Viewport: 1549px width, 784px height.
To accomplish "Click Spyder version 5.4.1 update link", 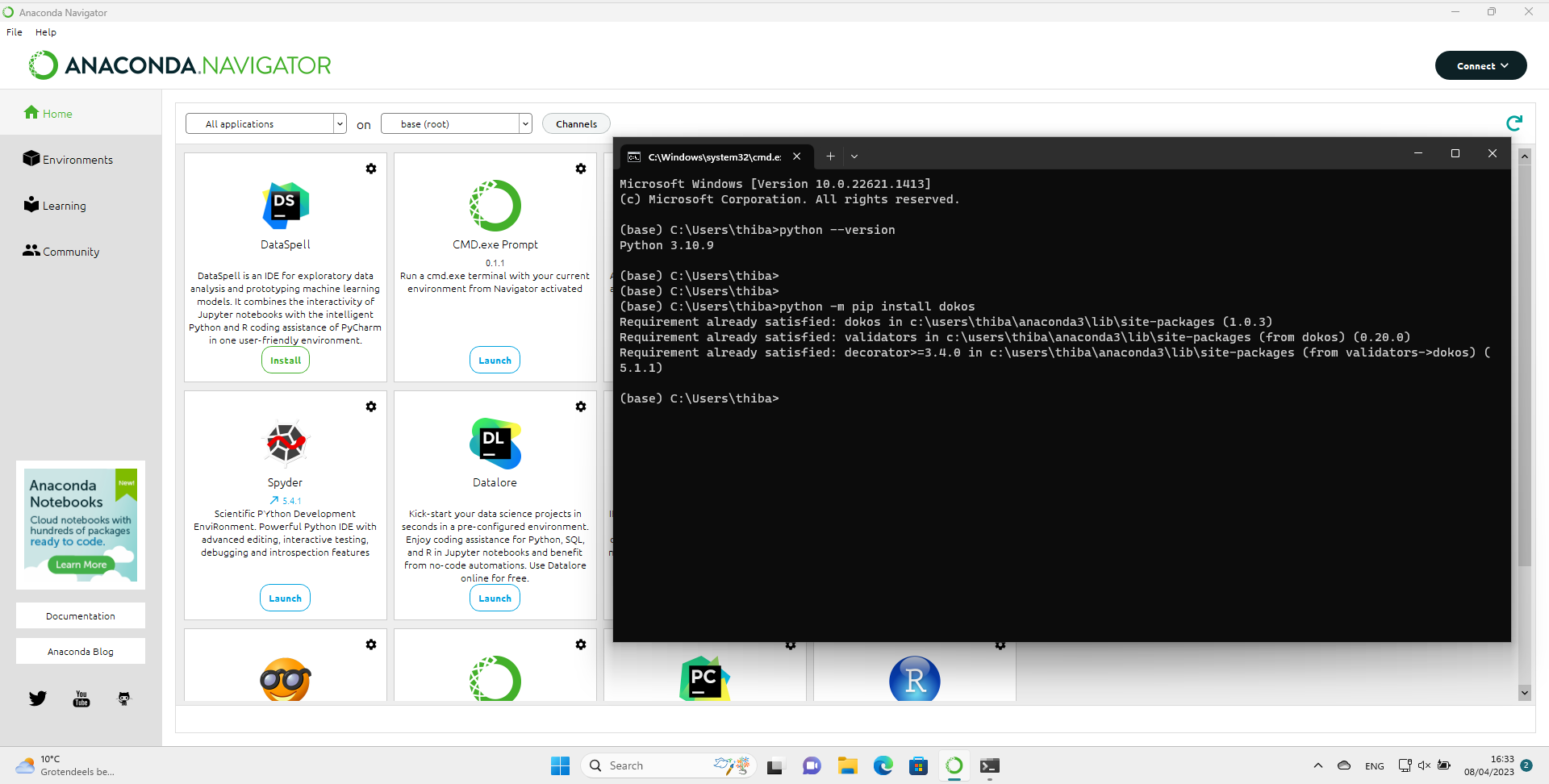I will pos(286,501).
